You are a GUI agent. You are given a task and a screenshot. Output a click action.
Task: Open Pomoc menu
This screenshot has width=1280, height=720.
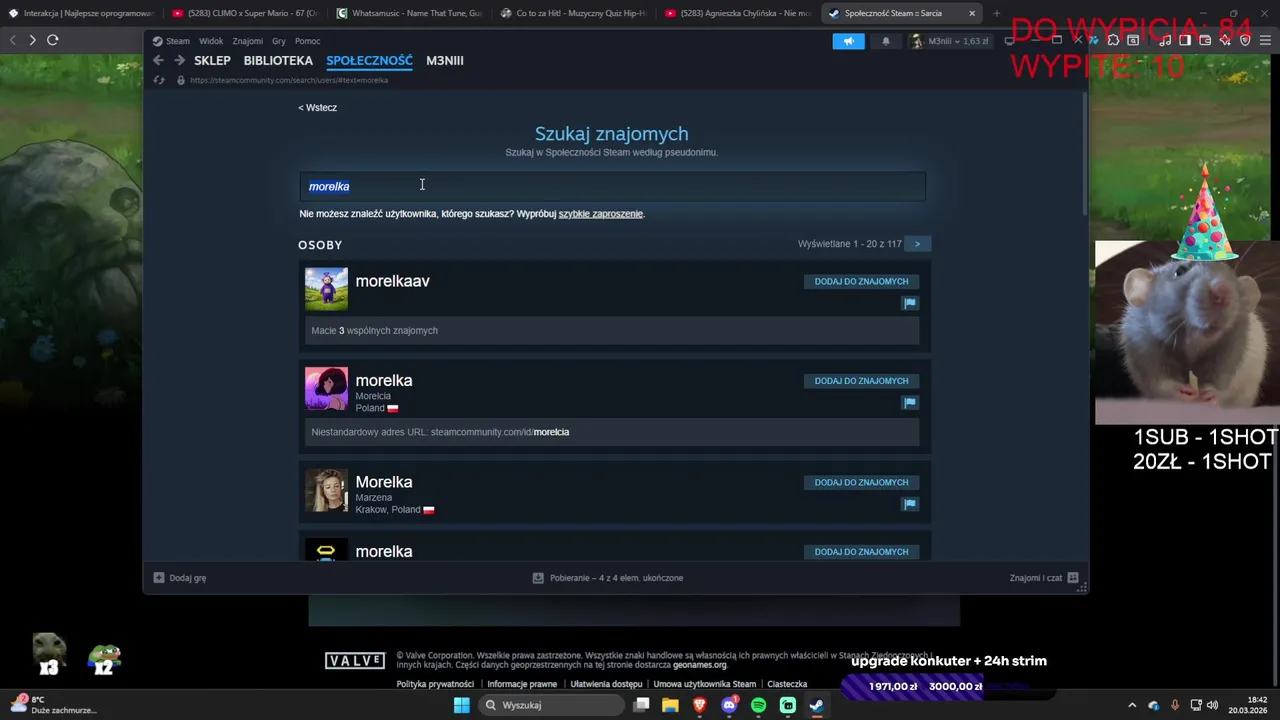(308, 41)
